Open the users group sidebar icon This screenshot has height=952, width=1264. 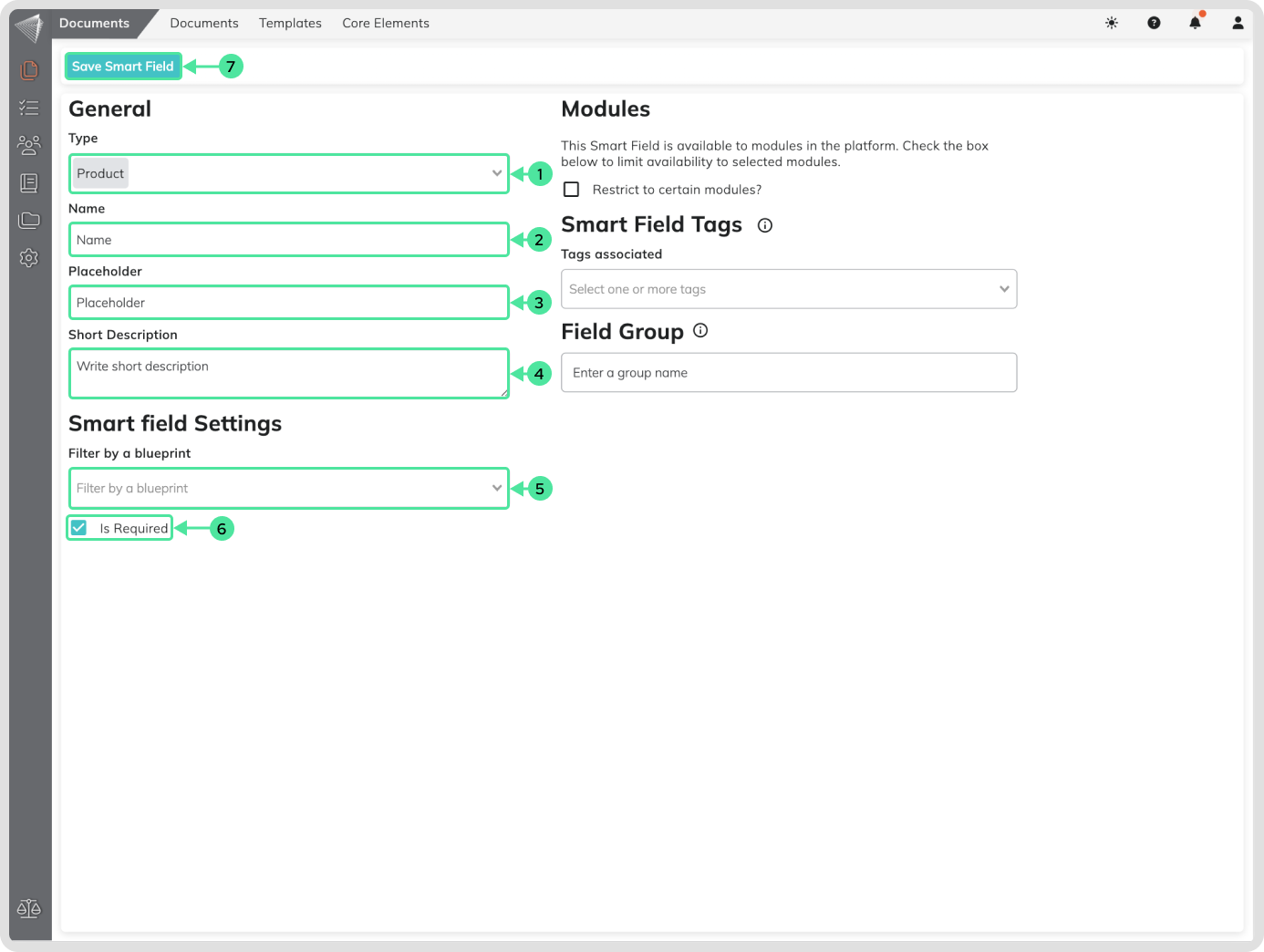coord(29,145)
